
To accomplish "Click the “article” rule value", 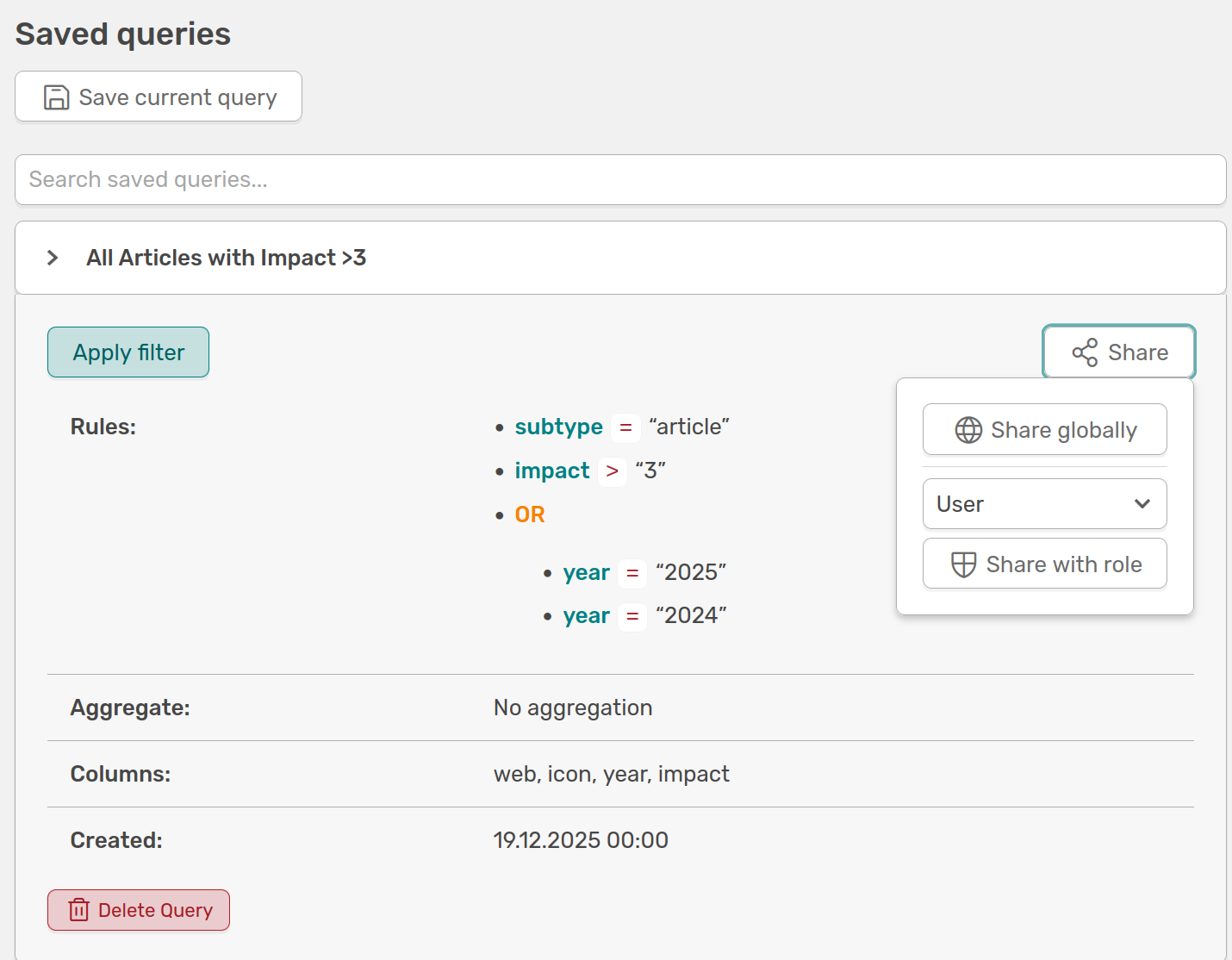I will pyautogui.click(x=689, y=427).
